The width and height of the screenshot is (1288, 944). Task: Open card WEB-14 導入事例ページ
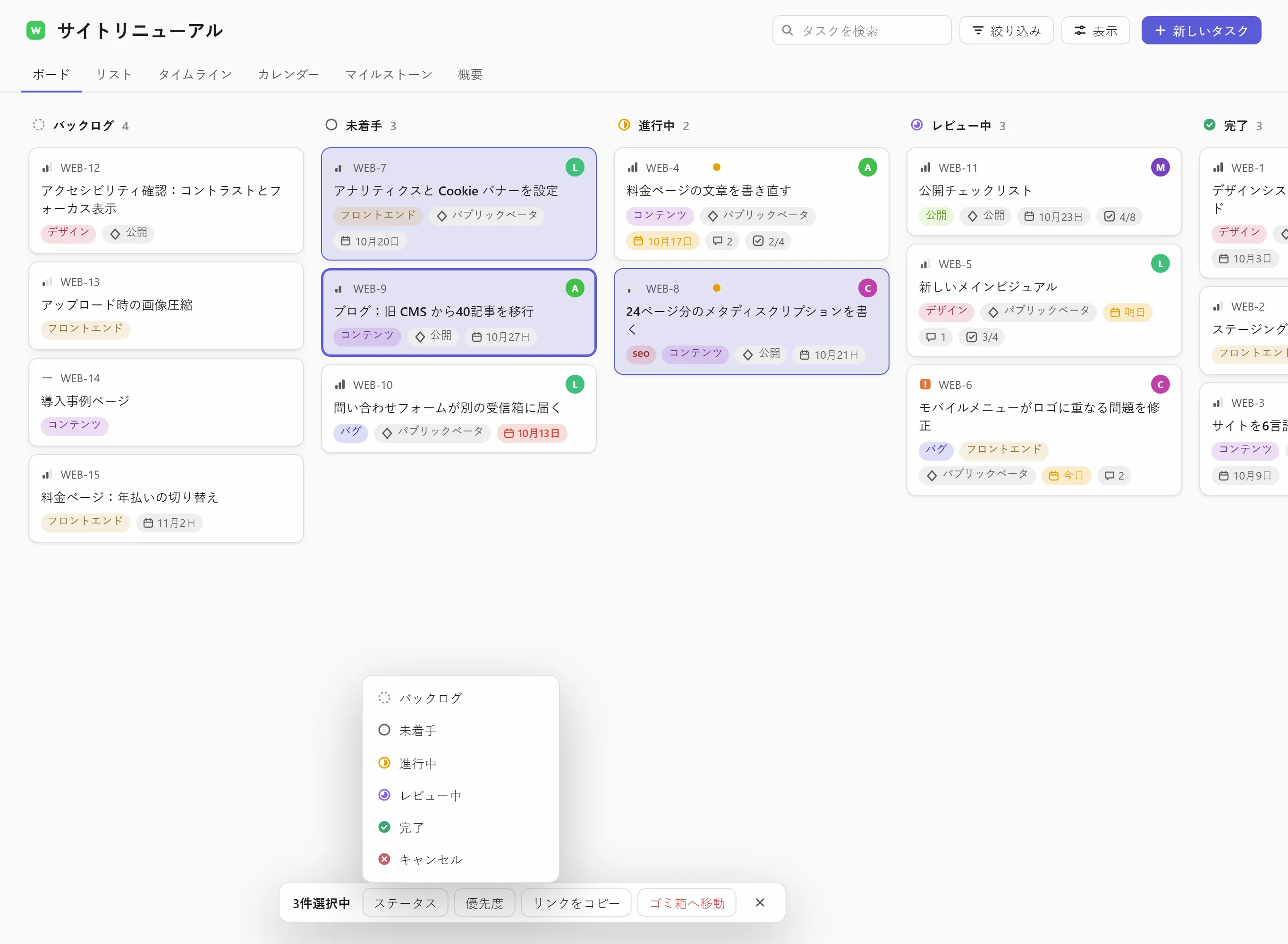[166, 402]
